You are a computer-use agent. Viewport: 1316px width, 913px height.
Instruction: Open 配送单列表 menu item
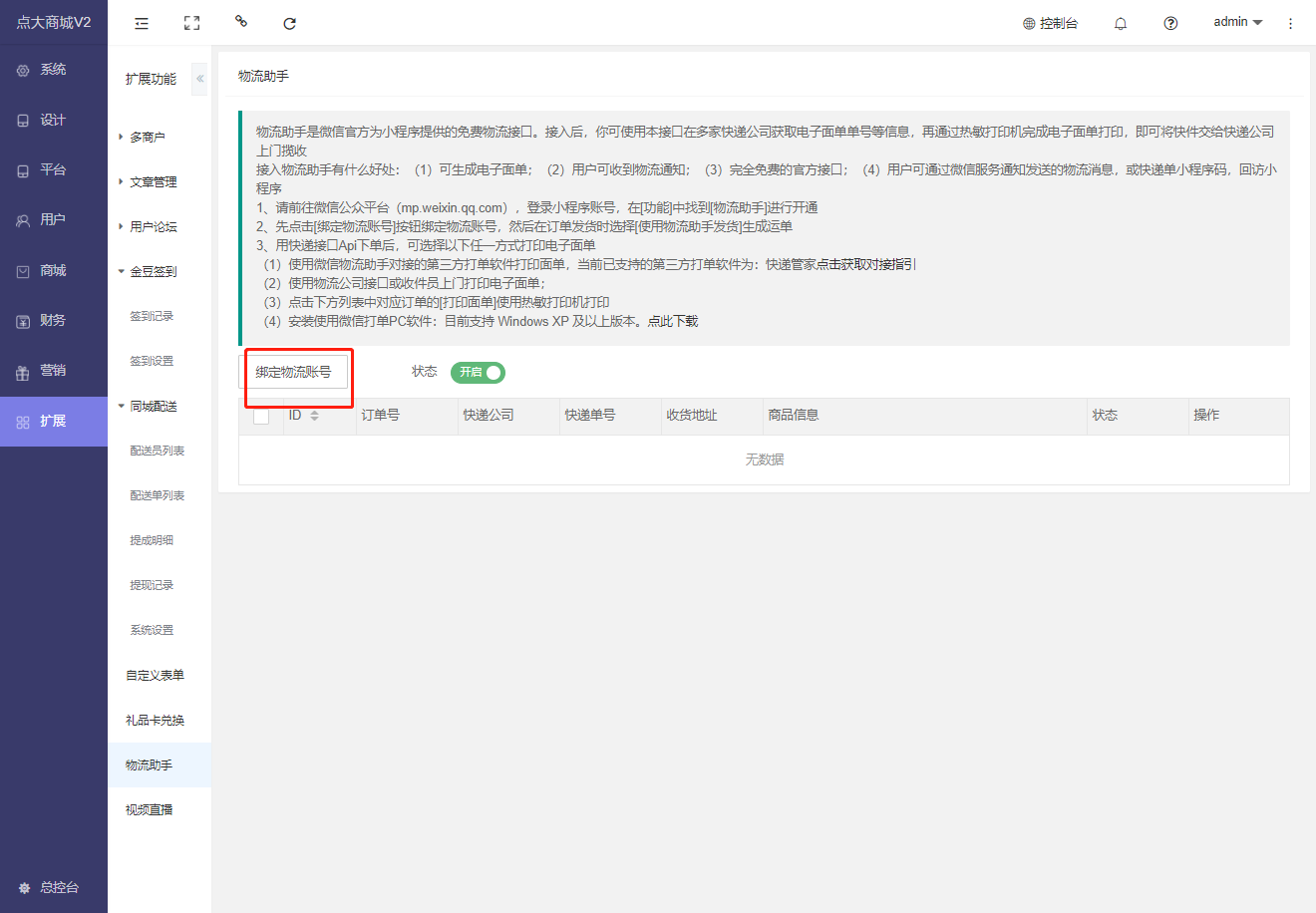tap(158, 495)
